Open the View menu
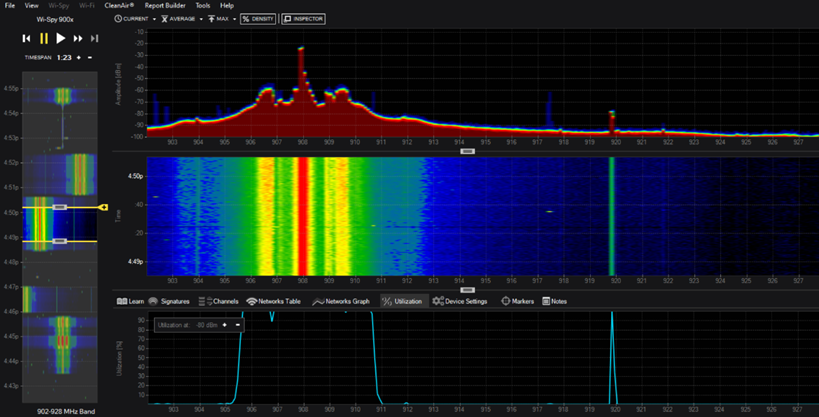 click(31, 5)
